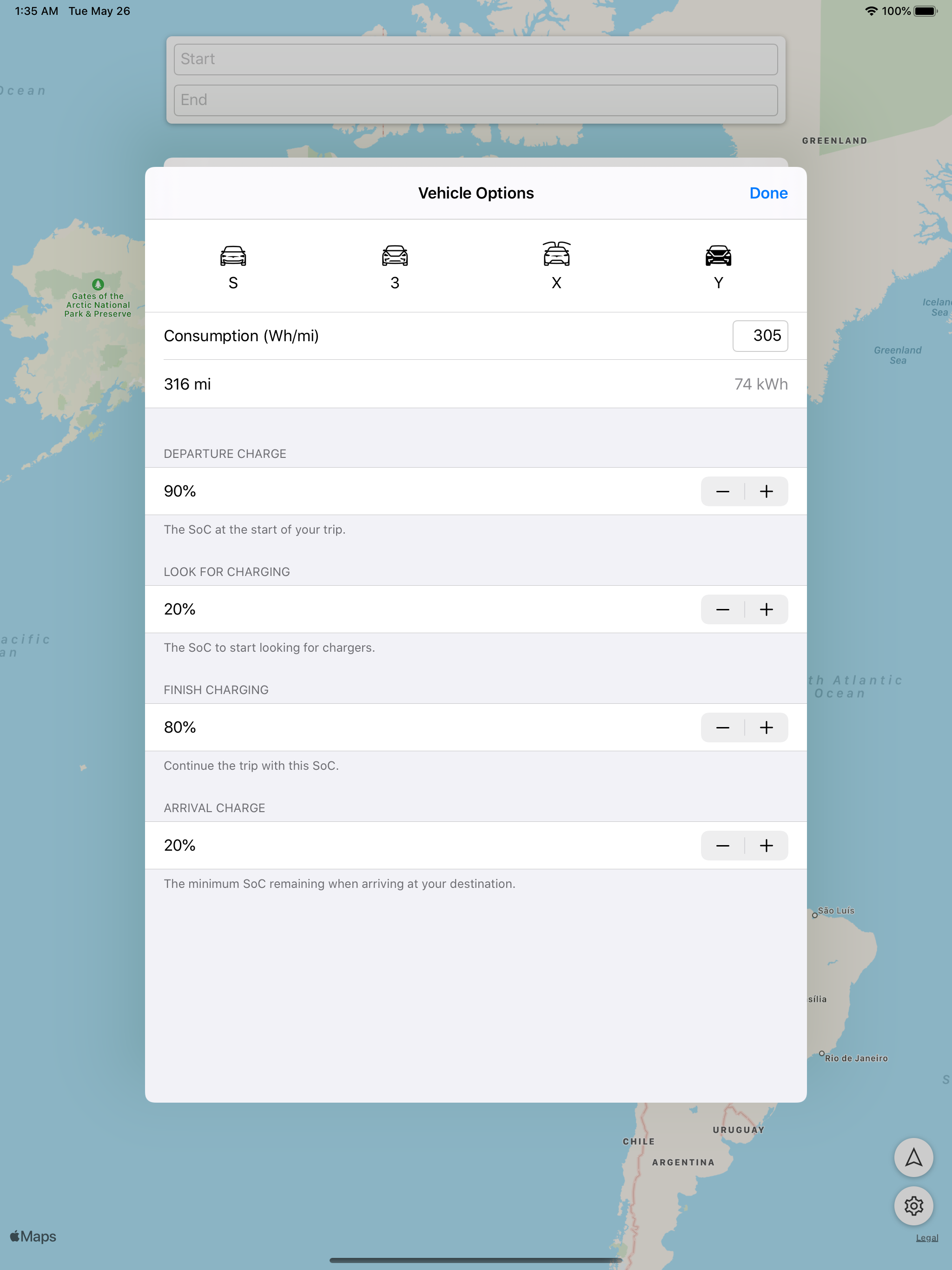Tap the São Luís city label
The height and width of the screenshot is (1270, 952).
pyautogui.click(x=835, y=911)
